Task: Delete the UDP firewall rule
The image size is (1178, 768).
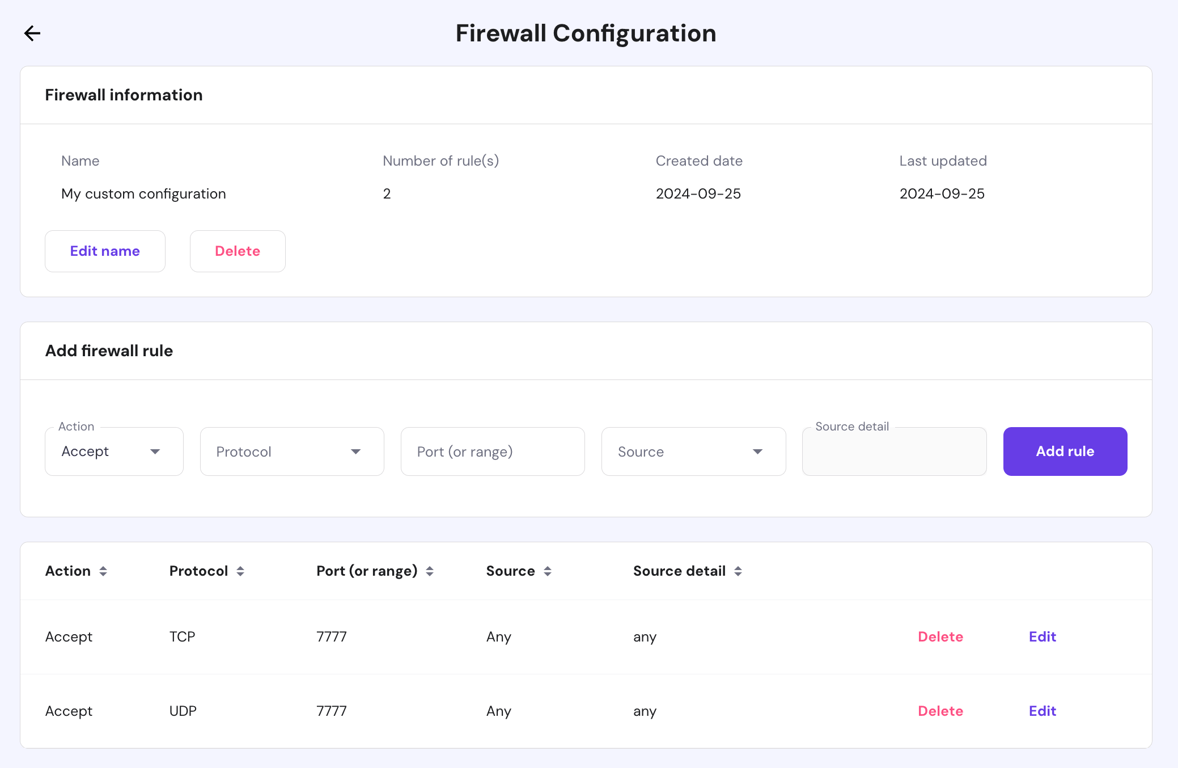Action: coord(939,710)
